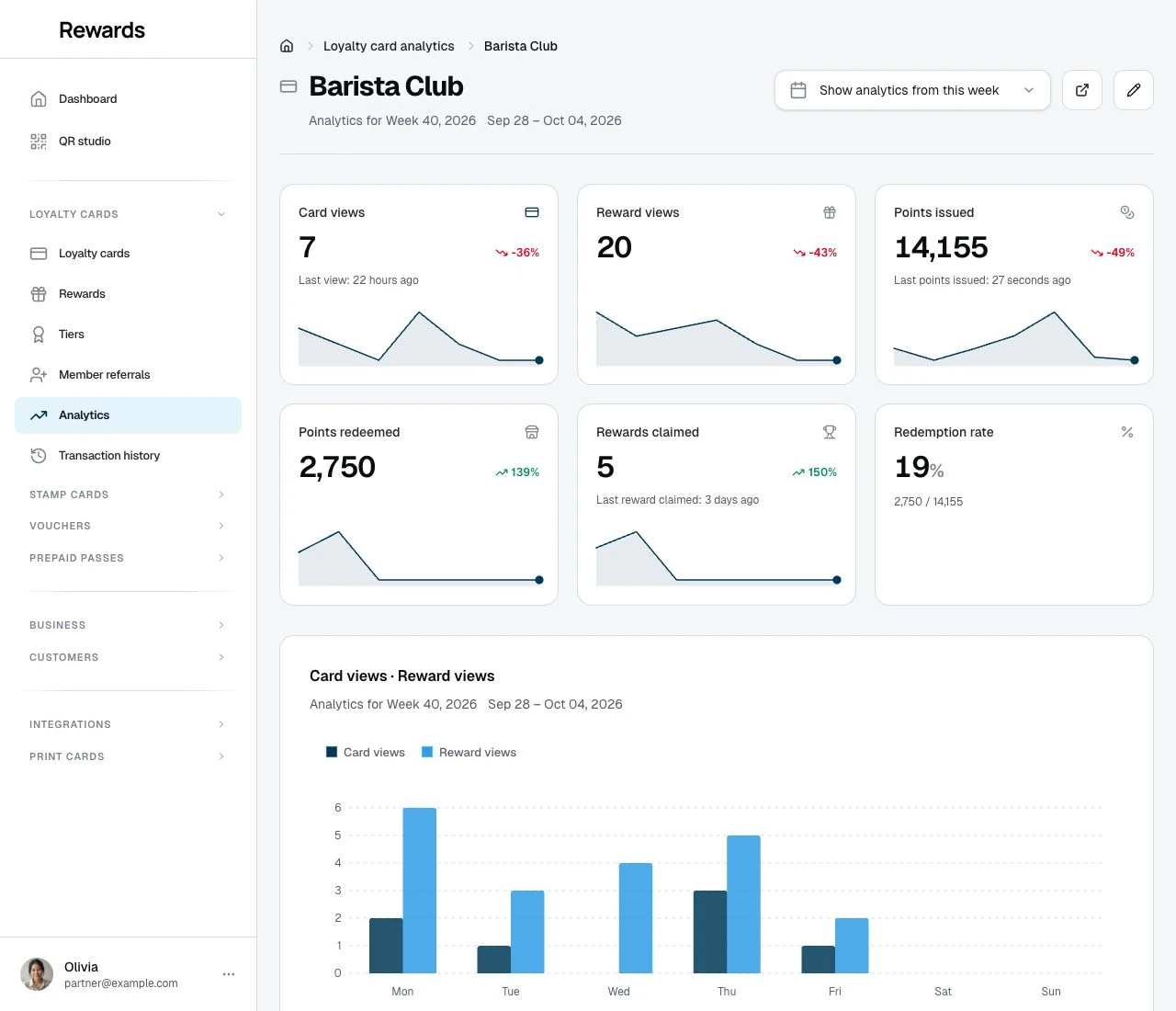Click the home icon in breadcrumb
Viewport: 1176px width, 1011px height.
point(287,46)
